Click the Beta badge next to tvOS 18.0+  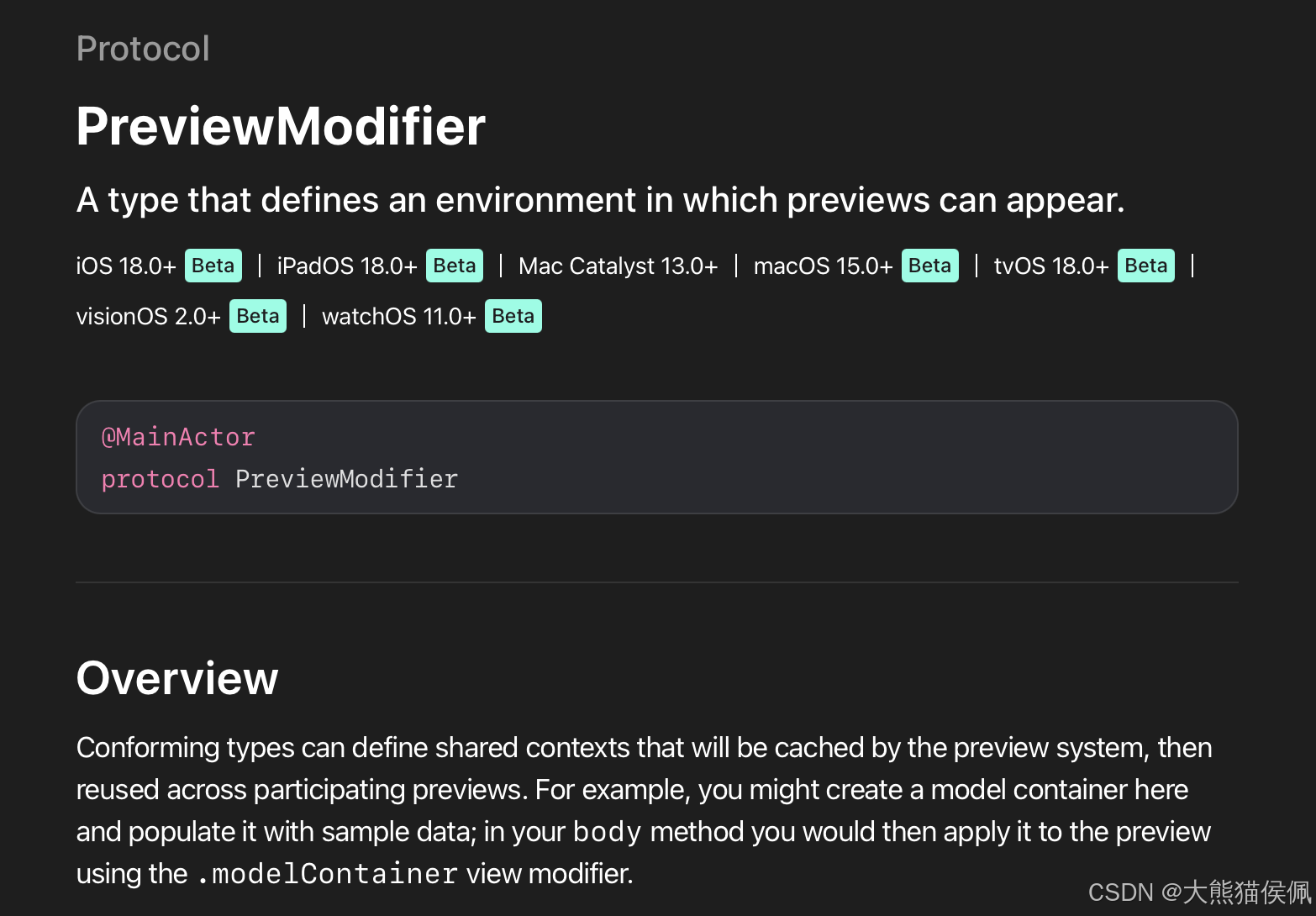point(1146,266)
